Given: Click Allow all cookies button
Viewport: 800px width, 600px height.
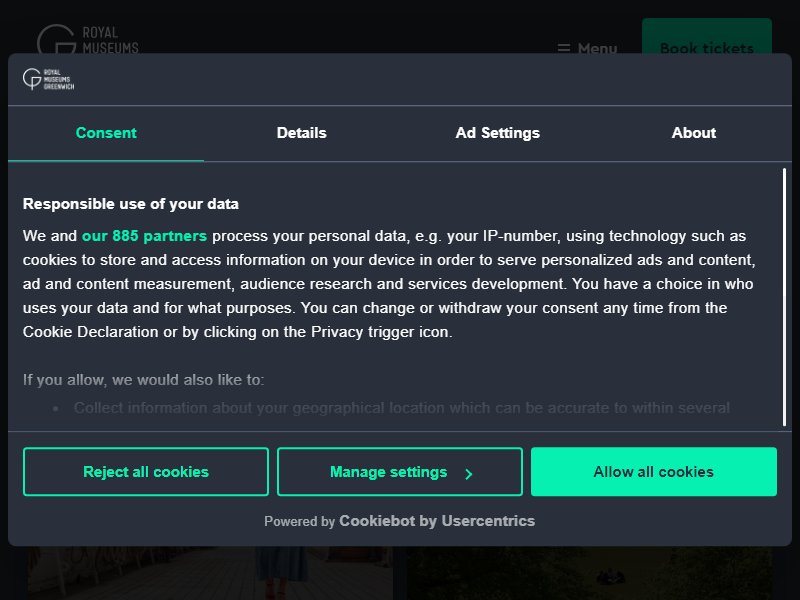Looking at the screenshot, I should coord(654,471).
